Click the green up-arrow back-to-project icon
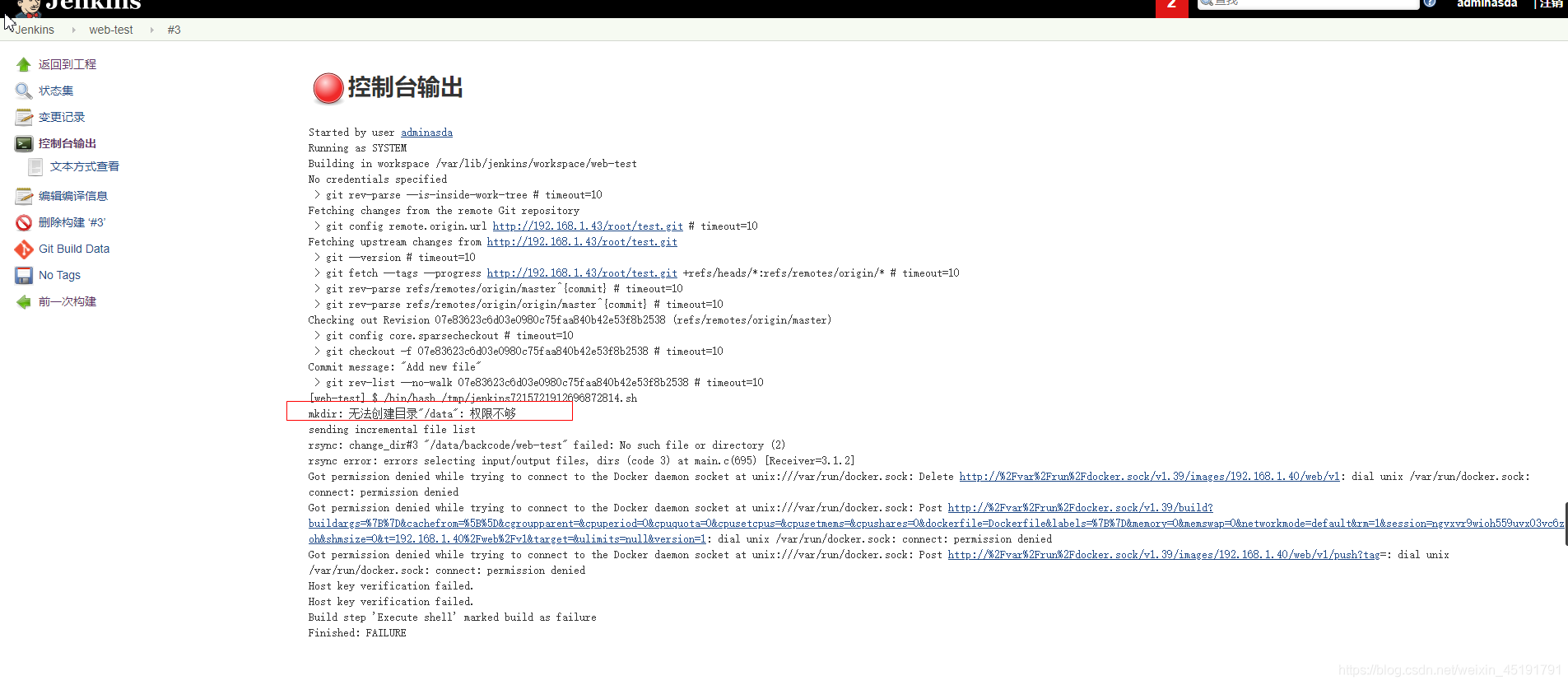 point(24,64)
